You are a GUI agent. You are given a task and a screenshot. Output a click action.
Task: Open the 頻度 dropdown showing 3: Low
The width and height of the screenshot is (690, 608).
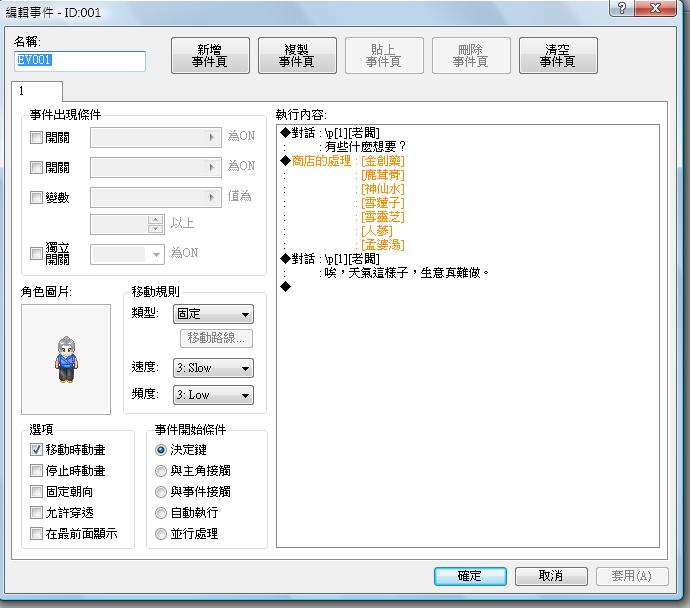pos(213,395)
